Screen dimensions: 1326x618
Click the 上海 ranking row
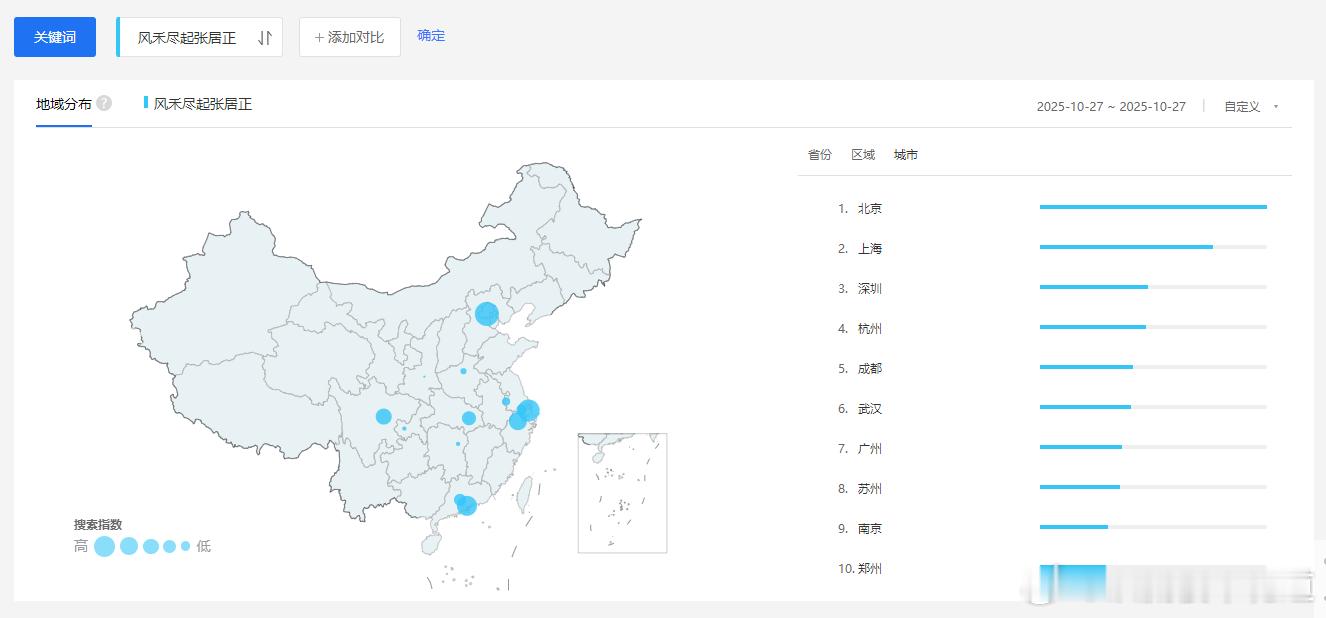click(1052, 248)
